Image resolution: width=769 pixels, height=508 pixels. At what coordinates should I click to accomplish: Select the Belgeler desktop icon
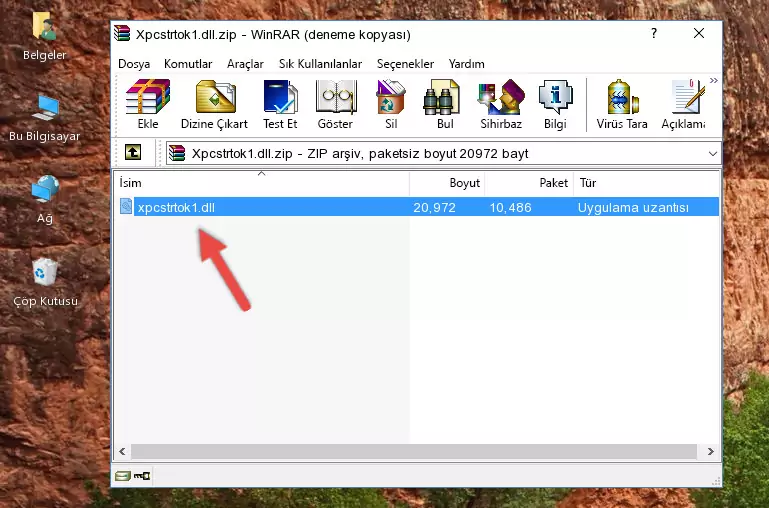44,37
